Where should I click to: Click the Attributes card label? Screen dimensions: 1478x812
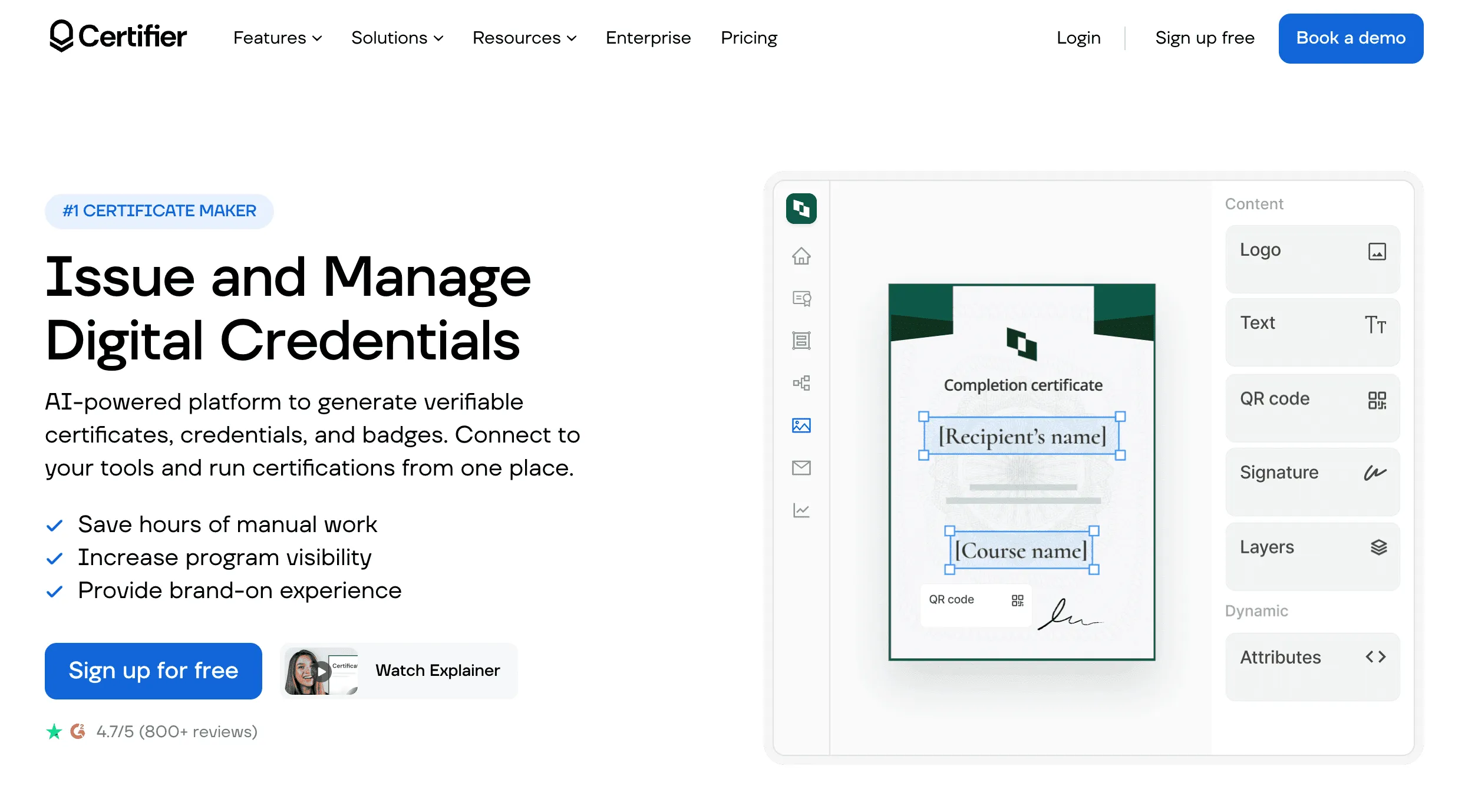point(1280,657)
